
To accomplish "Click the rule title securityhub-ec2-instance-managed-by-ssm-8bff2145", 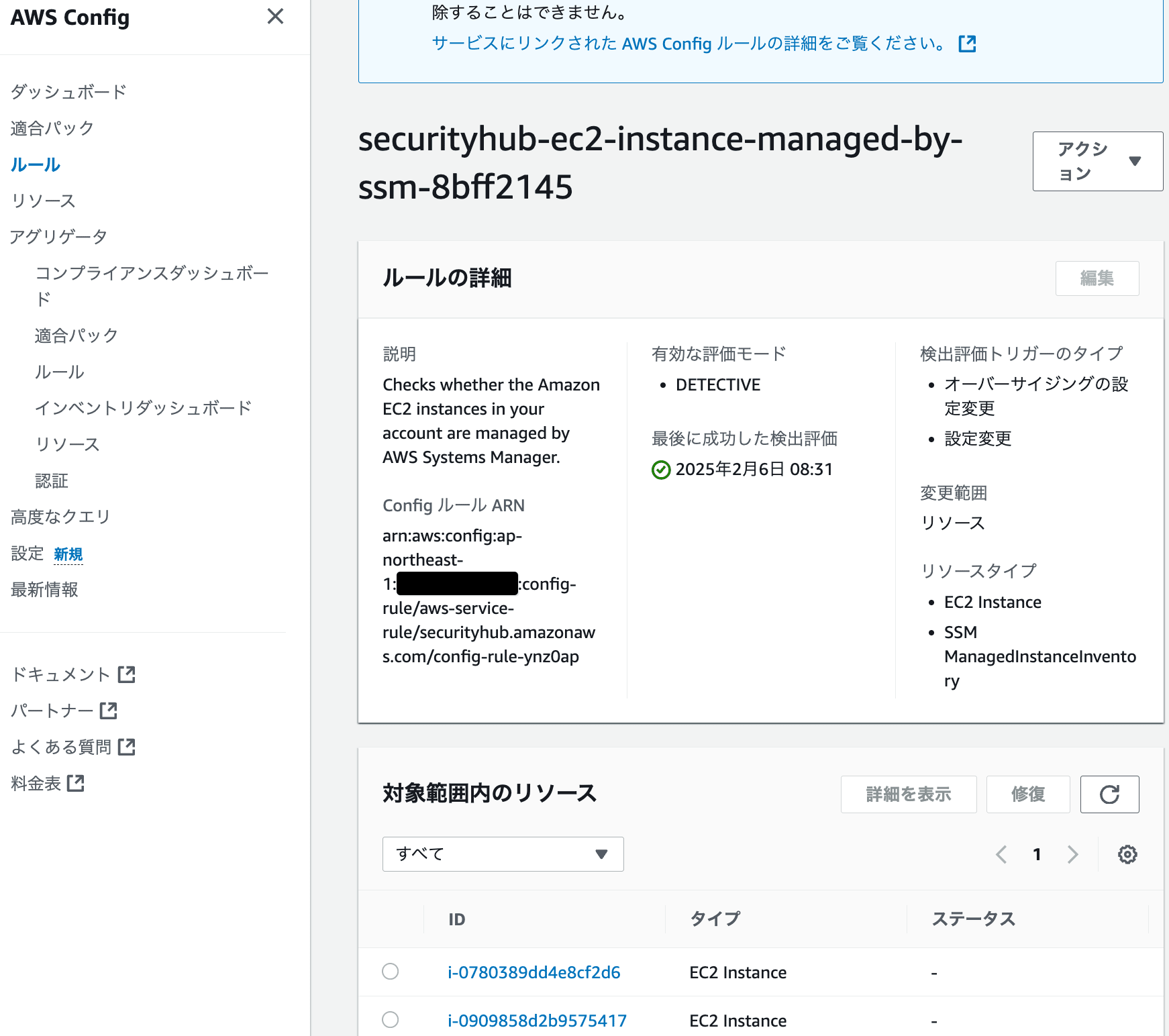I will pos(660,163).
